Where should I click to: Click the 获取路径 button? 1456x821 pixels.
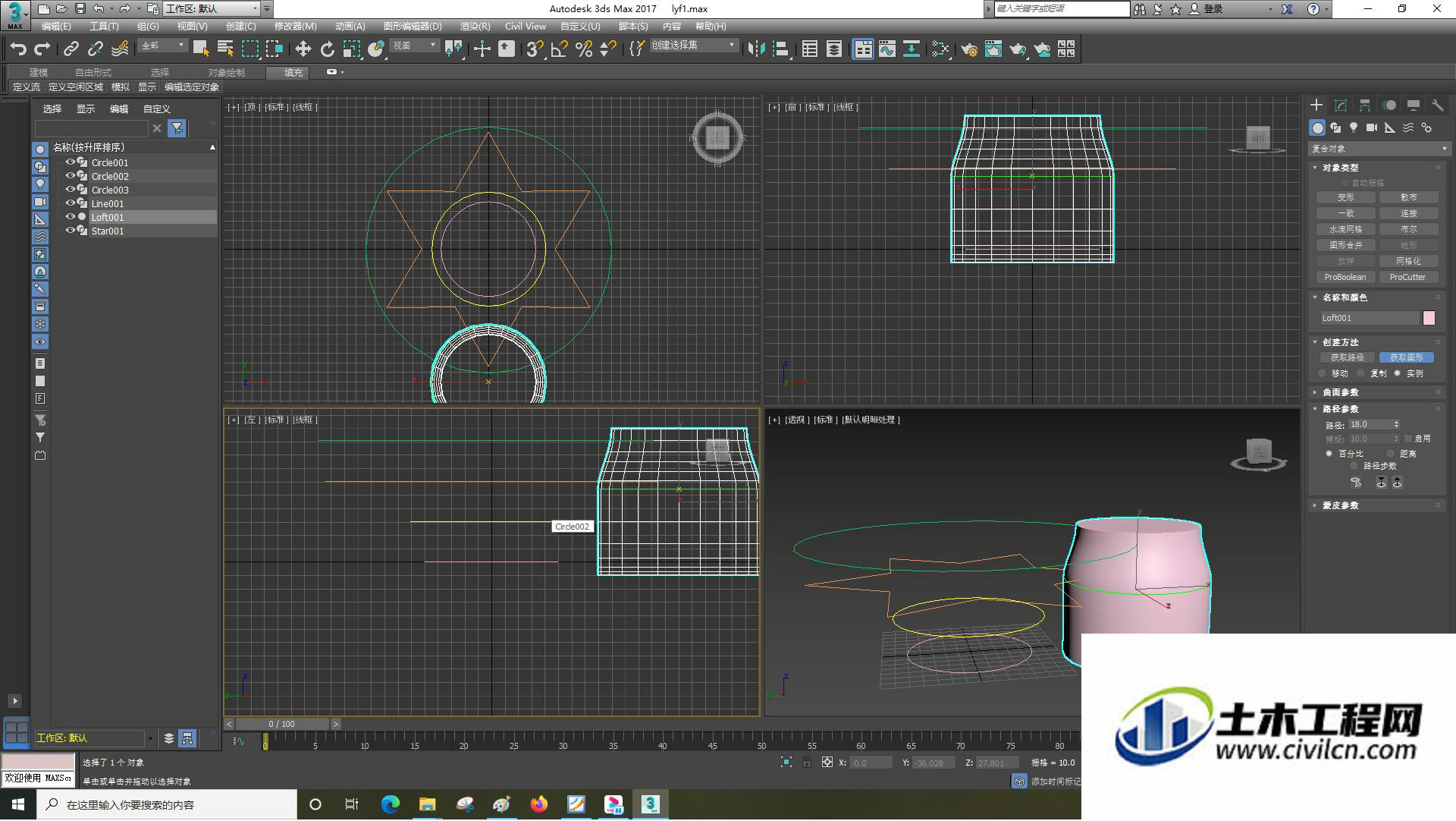click(1346, 357)
